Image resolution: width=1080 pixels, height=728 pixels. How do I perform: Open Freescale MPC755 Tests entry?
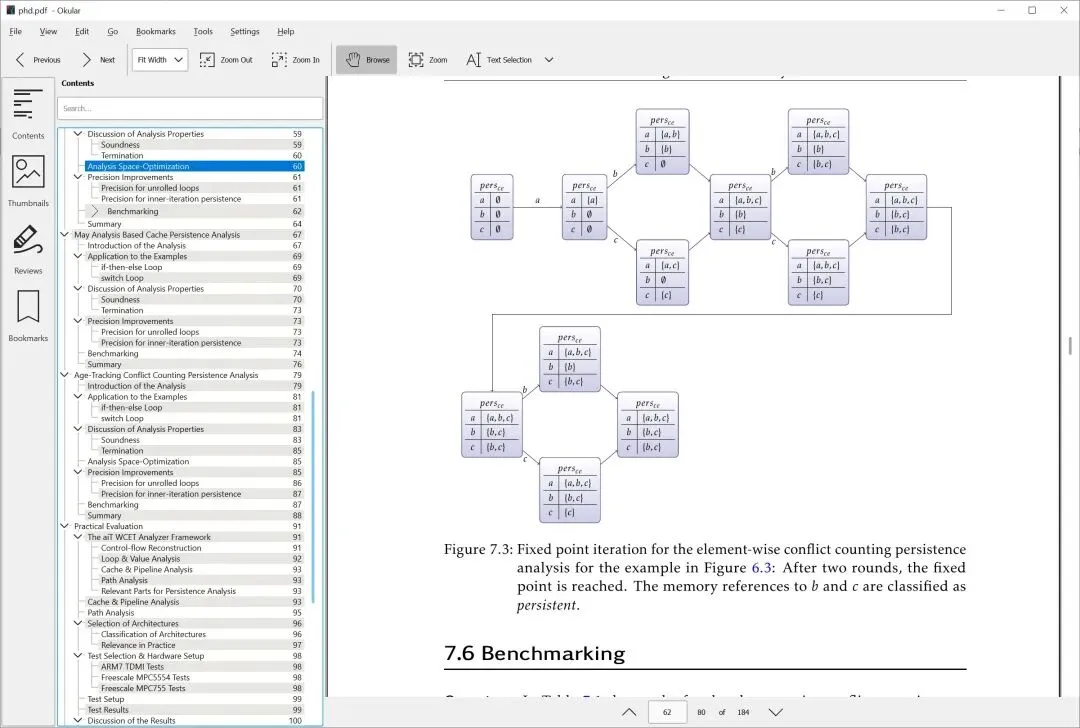point(201,688)
